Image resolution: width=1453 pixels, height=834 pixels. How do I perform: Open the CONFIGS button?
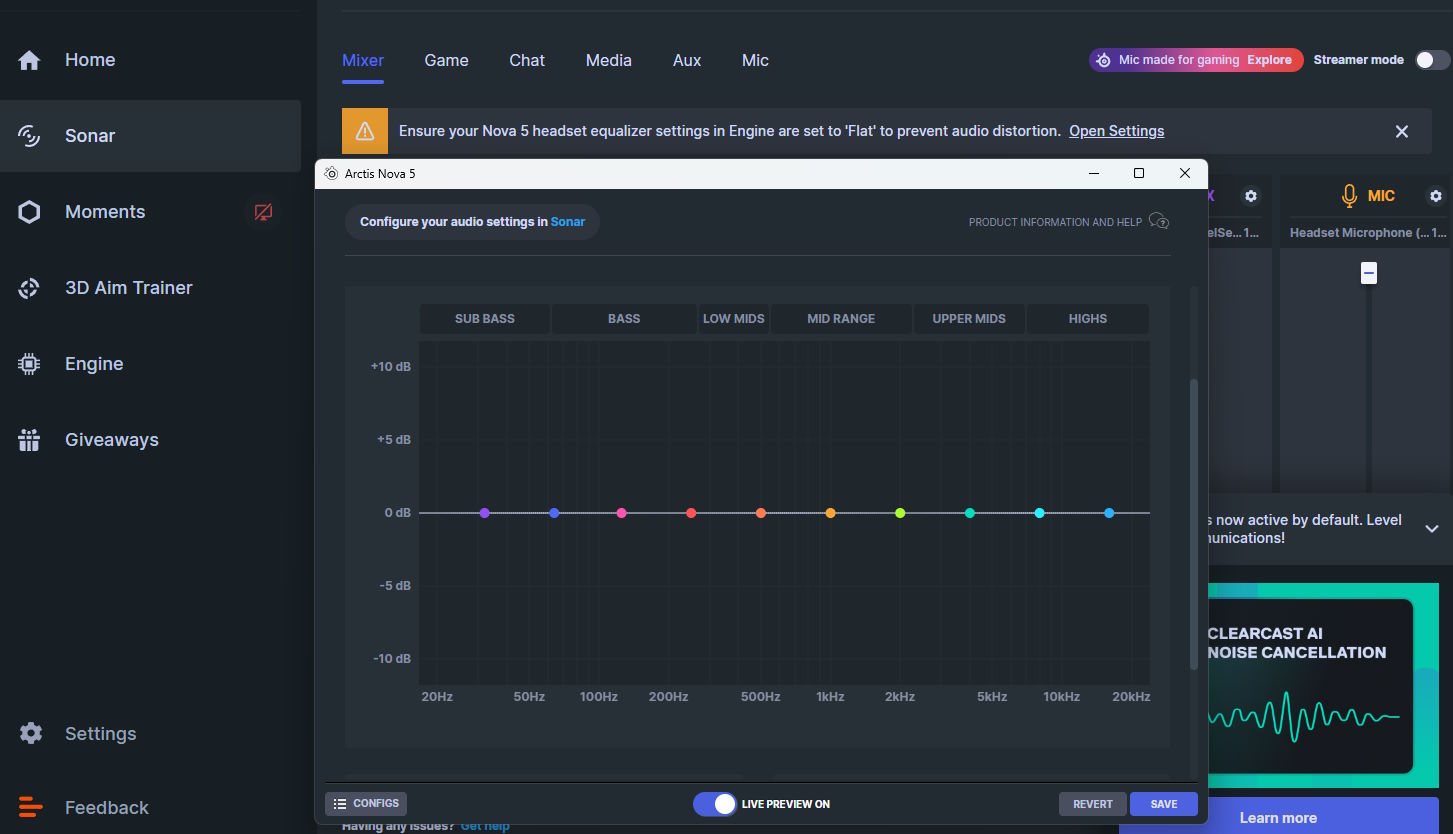click(x=366, y=803)
